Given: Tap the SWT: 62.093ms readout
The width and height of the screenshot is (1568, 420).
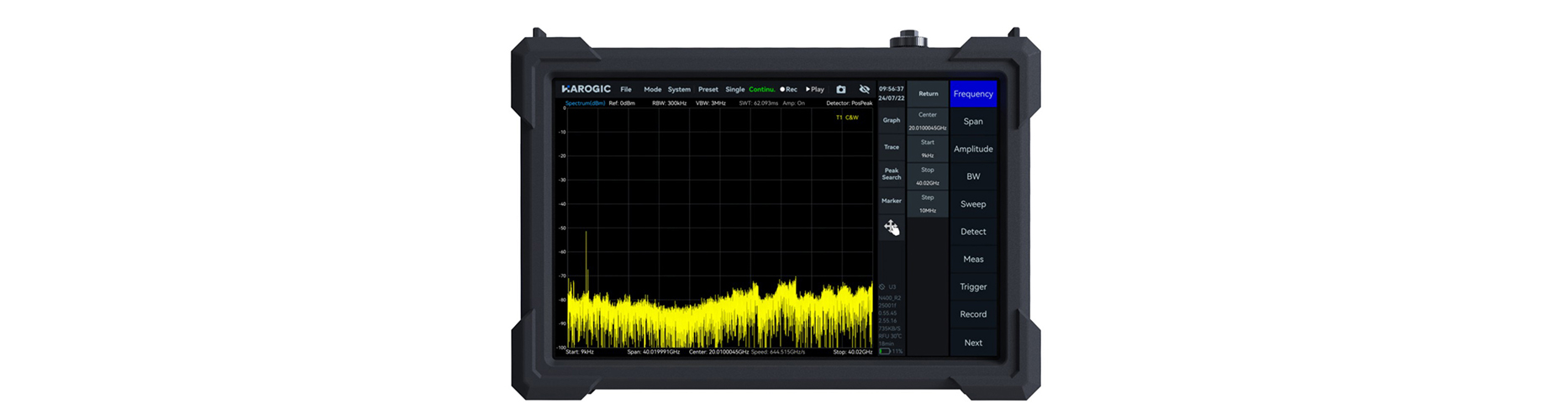Looking at the screenshot, I should (x=759, y=103).
